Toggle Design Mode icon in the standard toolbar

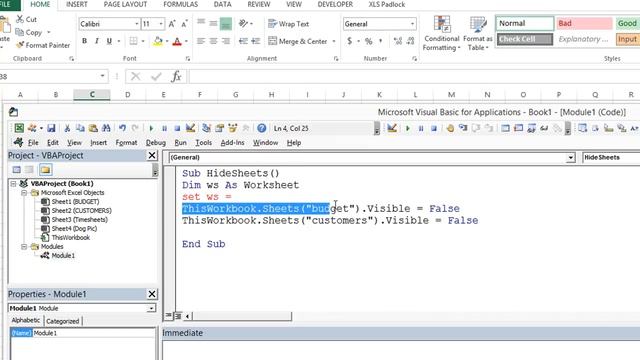coord(190,128)
